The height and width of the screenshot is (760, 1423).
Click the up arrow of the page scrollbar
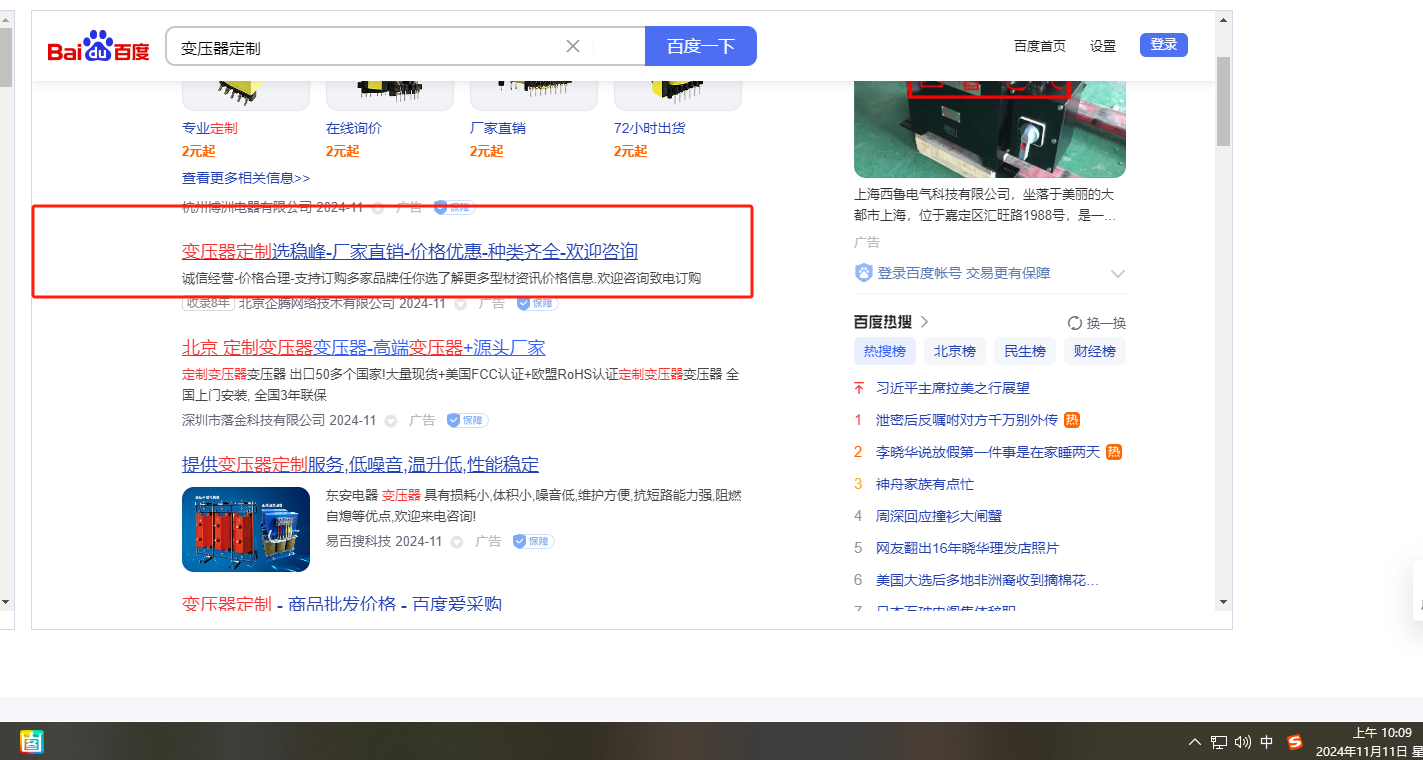click(x=1223, y=19)
